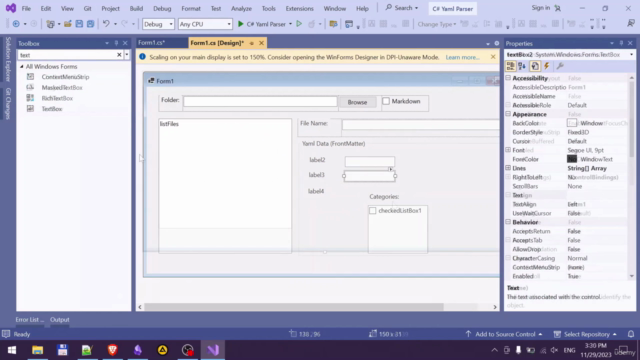Click the Open File folder icon
Screen dimensions: 640x360
pyautogui.click(x=68, y=24)
